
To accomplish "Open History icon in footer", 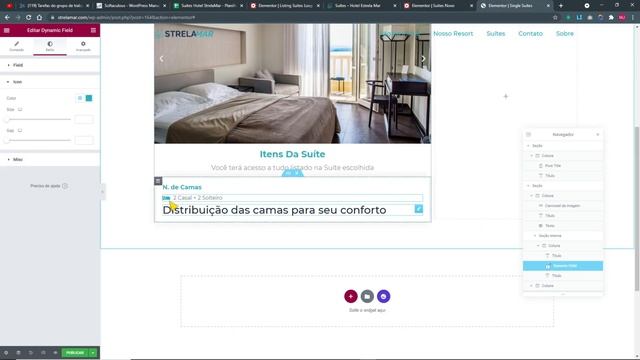I will click(x=31, y=353).
